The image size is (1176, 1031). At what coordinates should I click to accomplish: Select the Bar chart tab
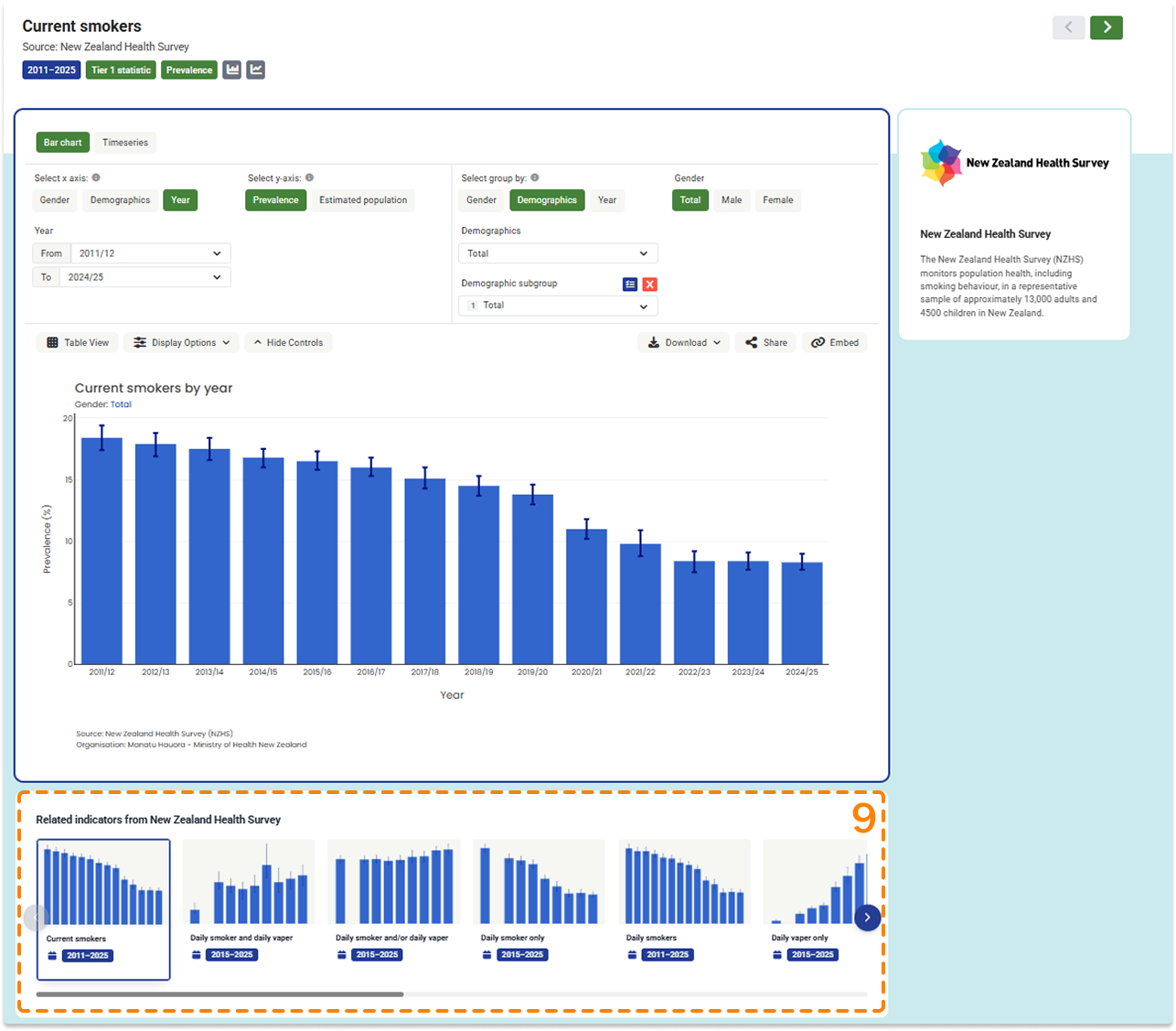(x=61, y=142)
